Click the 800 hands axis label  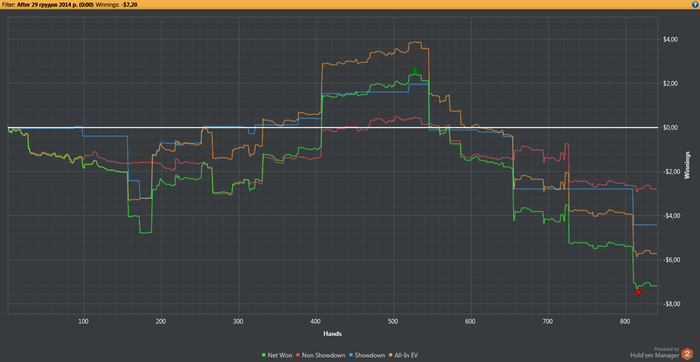tap(625, 321)
